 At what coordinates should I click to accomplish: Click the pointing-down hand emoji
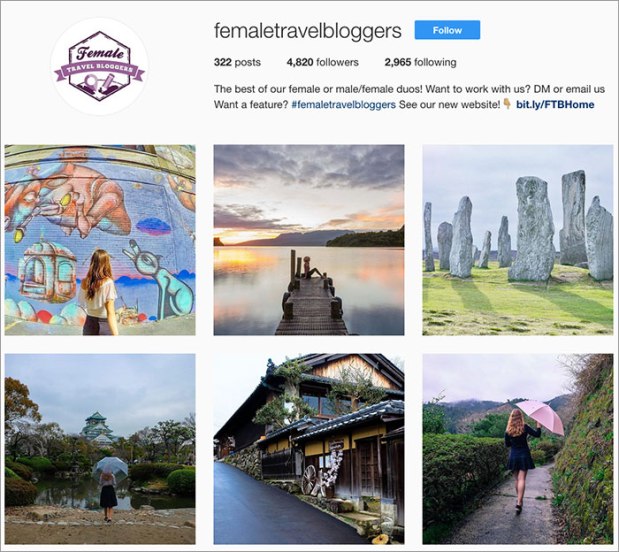click(507, 104)
